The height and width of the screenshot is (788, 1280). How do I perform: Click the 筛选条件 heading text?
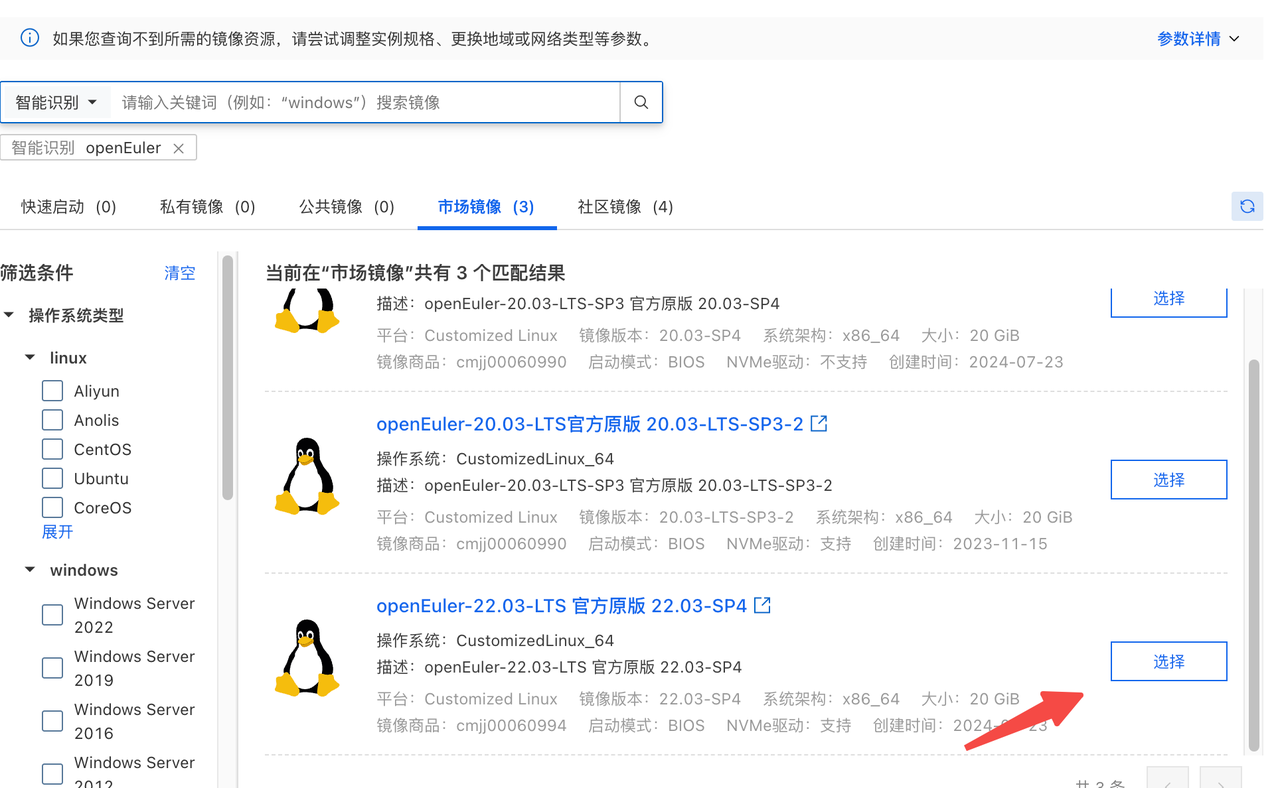point(37,272)
